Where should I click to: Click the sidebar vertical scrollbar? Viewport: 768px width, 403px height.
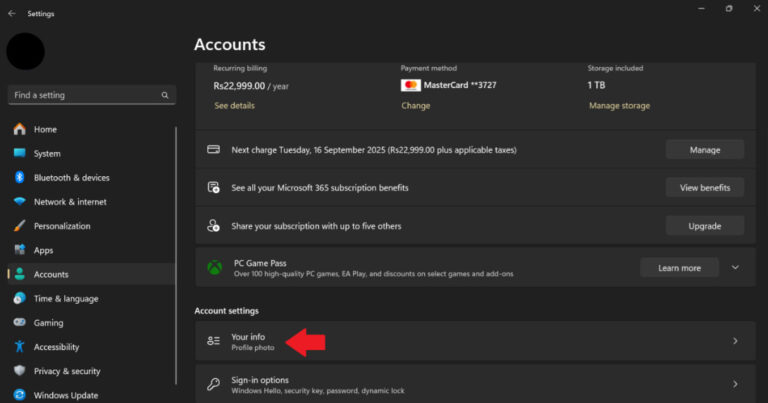tap(176, 256)
